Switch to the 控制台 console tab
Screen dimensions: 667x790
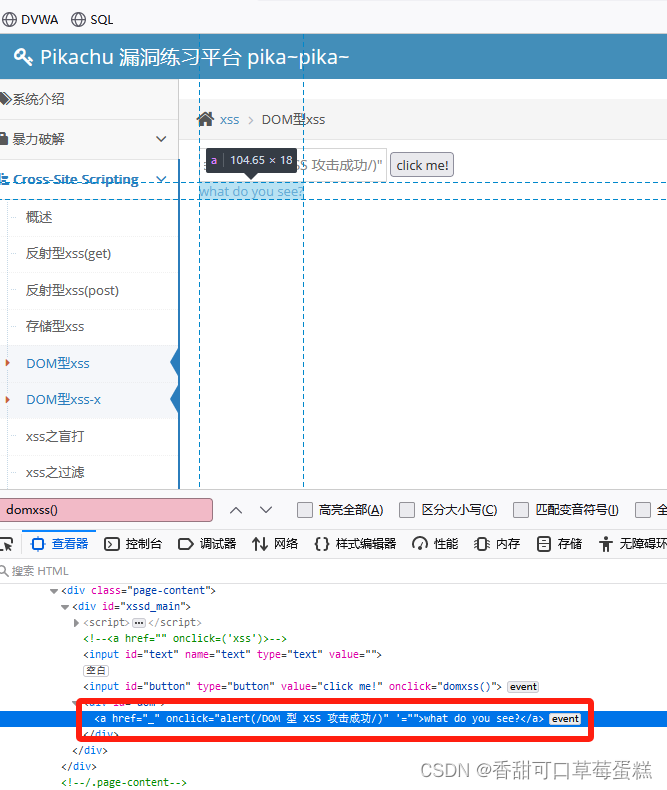(x=133, y=544)
